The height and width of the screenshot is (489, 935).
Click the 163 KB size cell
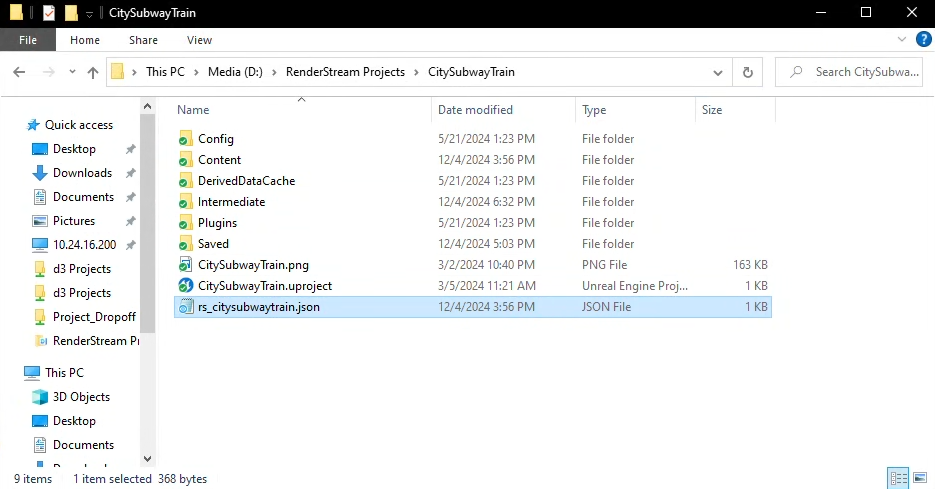(x=750, y=265)
